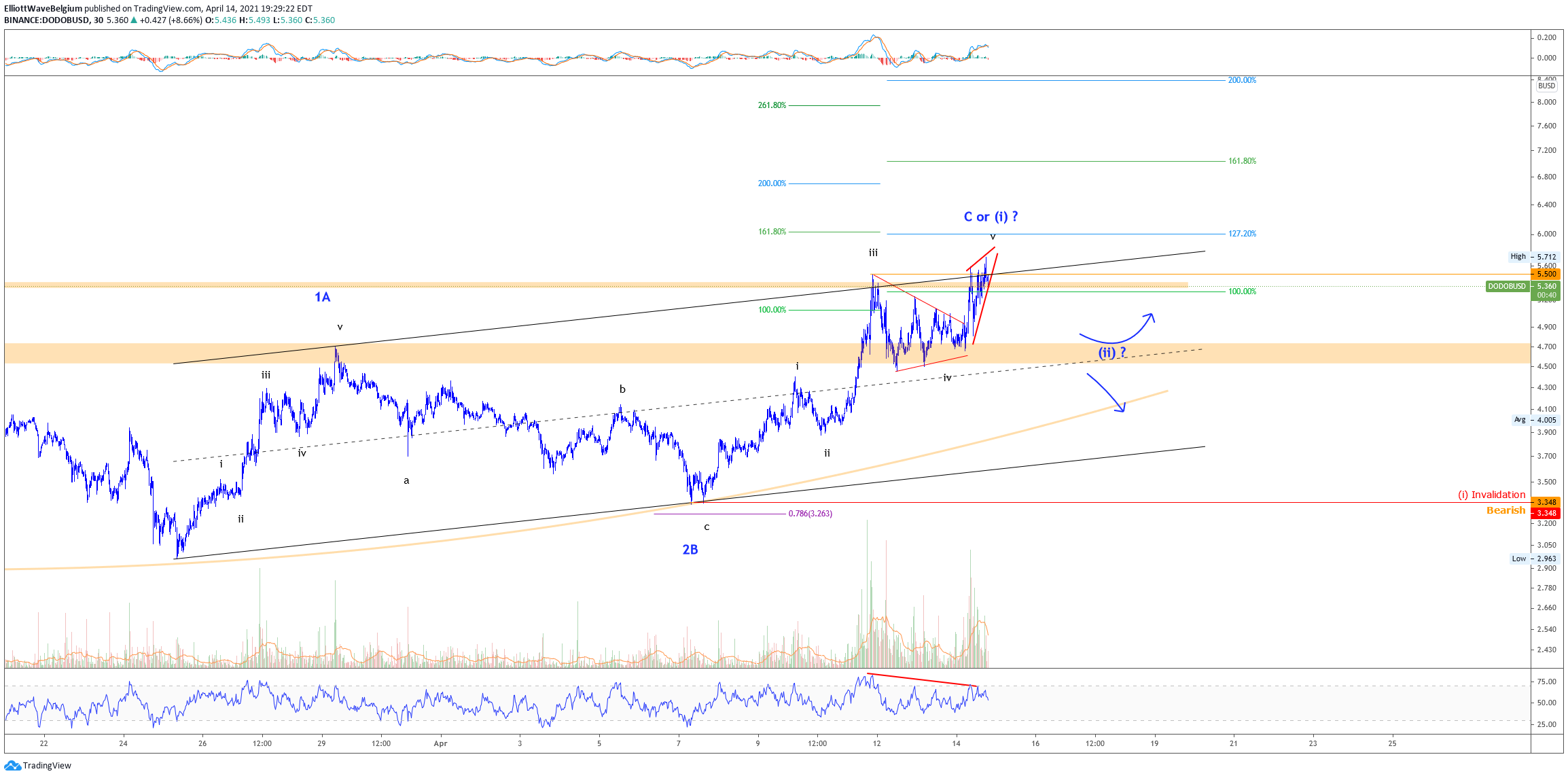The width and height of the screenshot is (1568, 778).
Task: Click the TradingView logo at bottom left
Action: tap(38, 766)
